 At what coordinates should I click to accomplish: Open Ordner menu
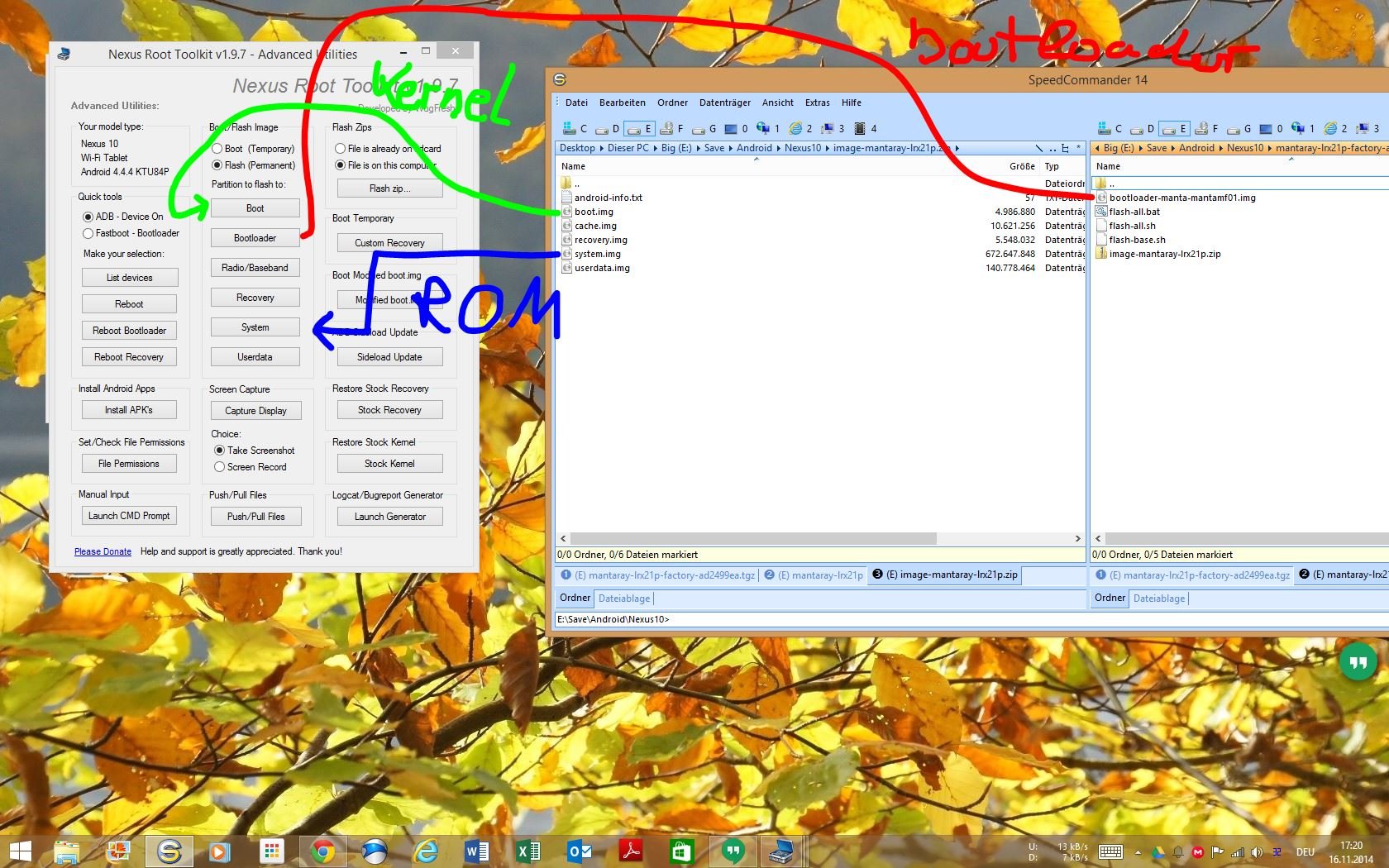672,103
